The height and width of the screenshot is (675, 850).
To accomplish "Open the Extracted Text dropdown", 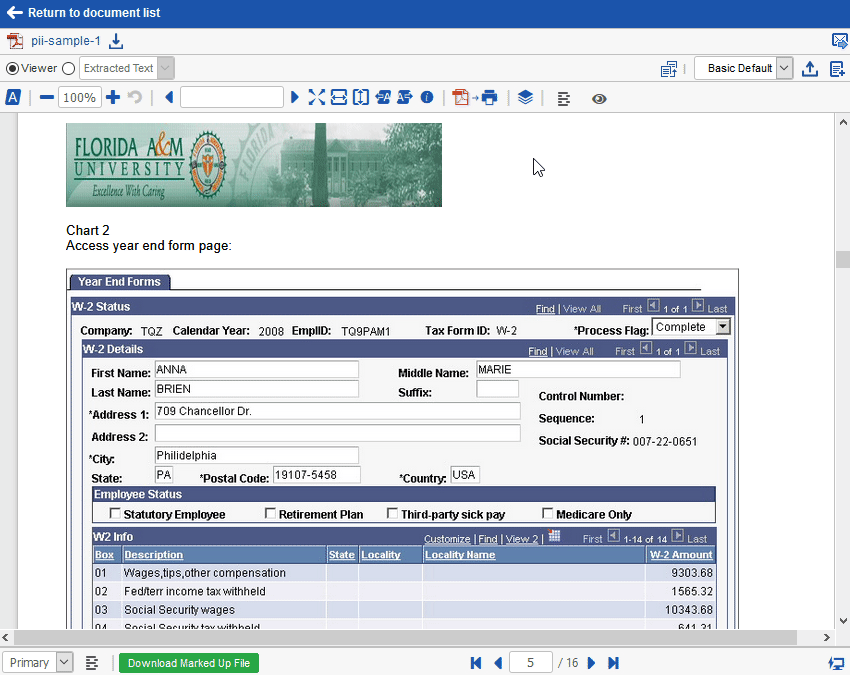I will pos(127,68).
